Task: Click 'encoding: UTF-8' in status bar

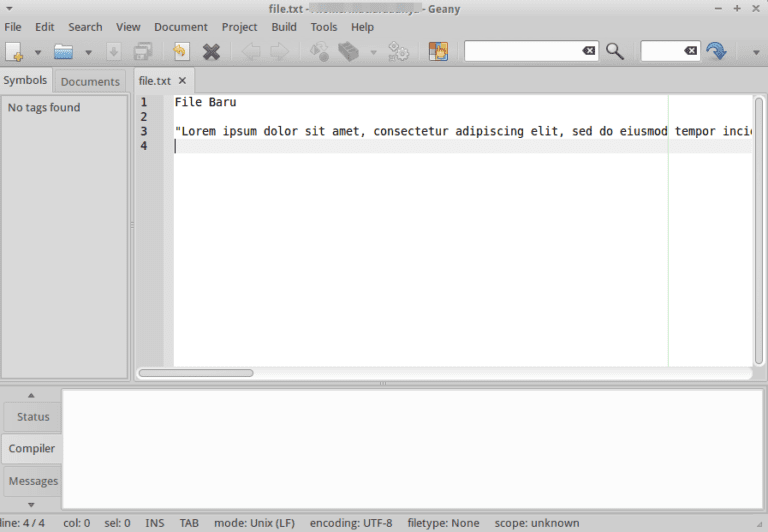Action: coord(351,523)
